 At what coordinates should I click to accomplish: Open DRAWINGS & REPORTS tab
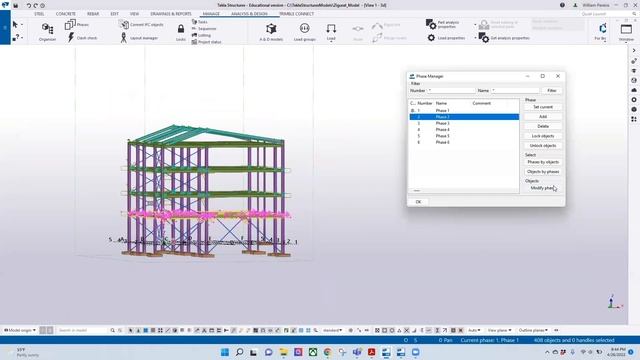point(171,13)
